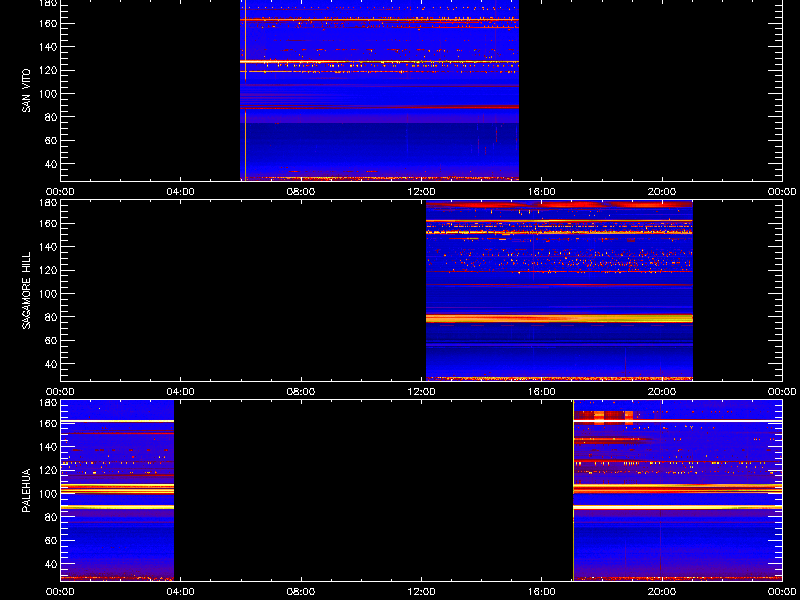Click the 16:00 time label below Sagamore Hill plot

point(542,392)
